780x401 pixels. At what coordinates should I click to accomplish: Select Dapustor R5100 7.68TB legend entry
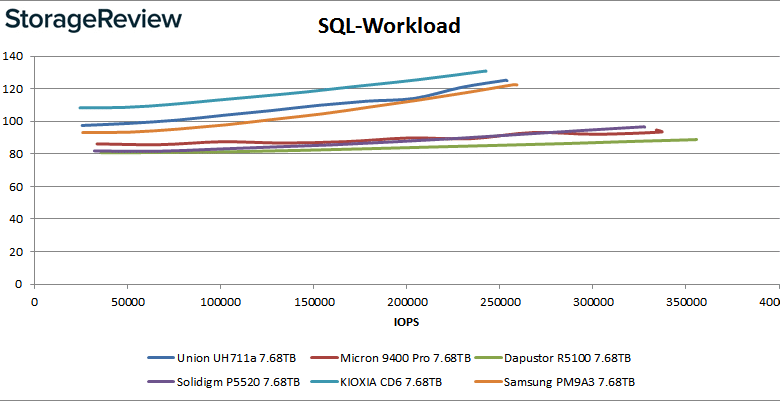click(553, 358)
